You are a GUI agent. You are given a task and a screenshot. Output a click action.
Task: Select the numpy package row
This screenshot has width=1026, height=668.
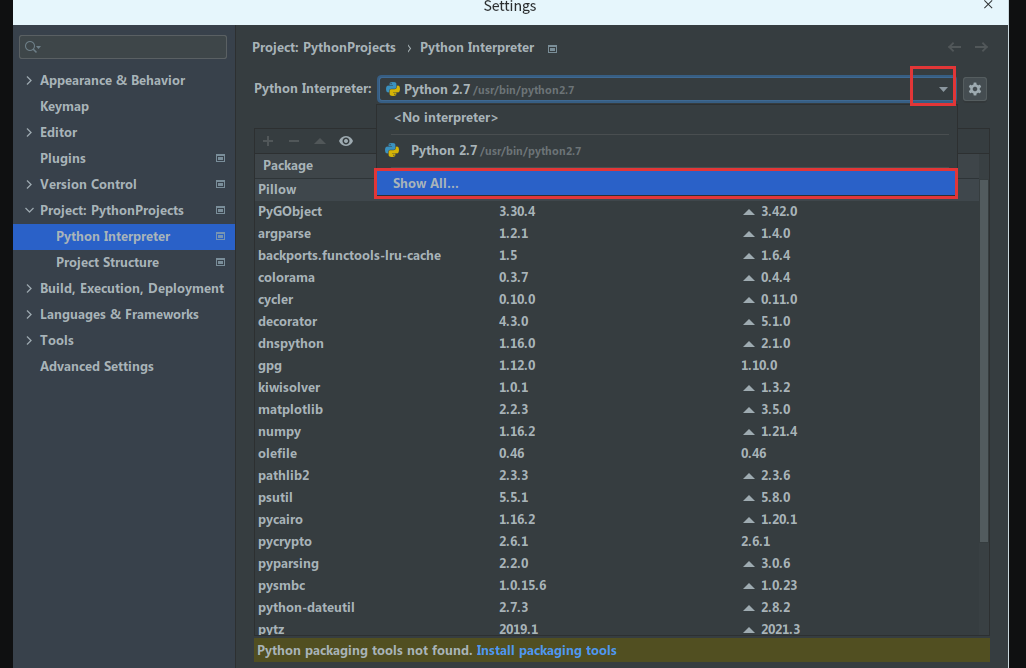coord(617,432)
